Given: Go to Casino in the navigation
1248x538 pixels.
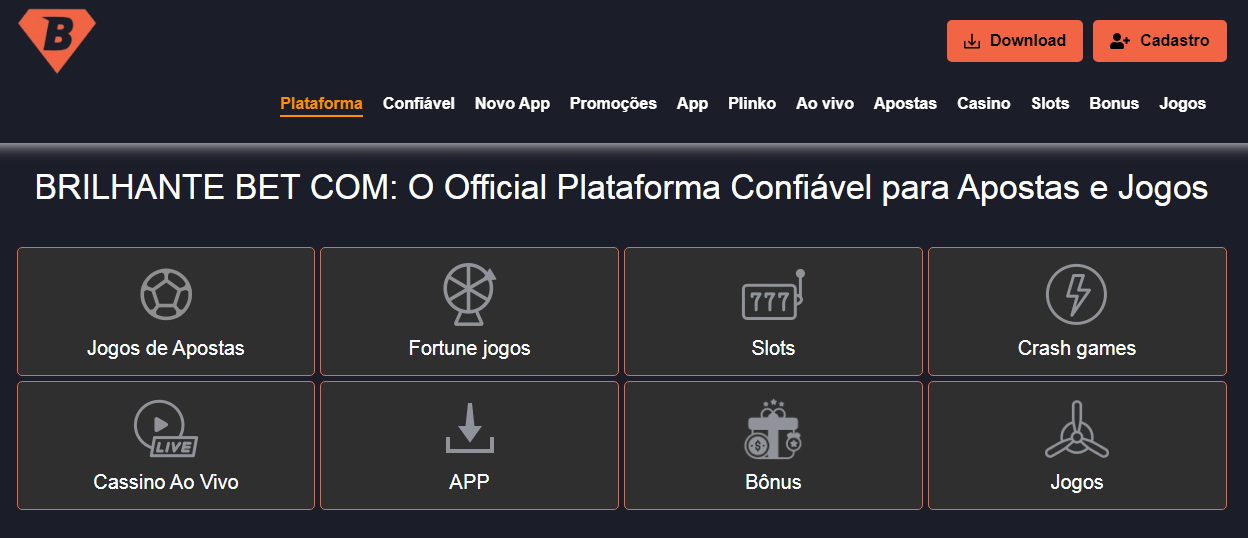Looking at the screenshot, I should tap(984, 104).
